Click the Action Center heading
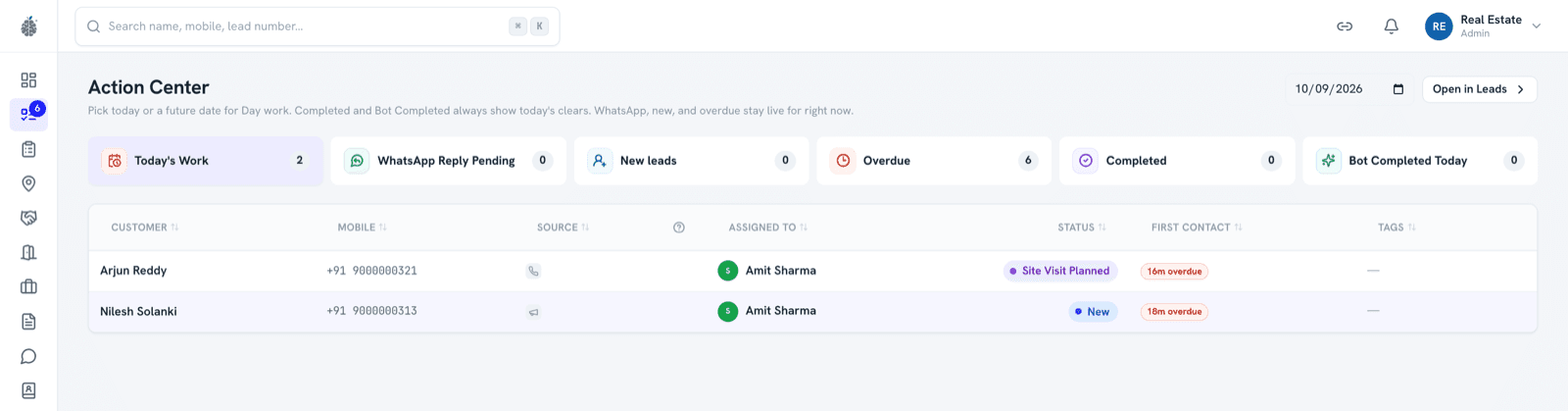This screenshot has height=411, width=1568. pos(149,87)
